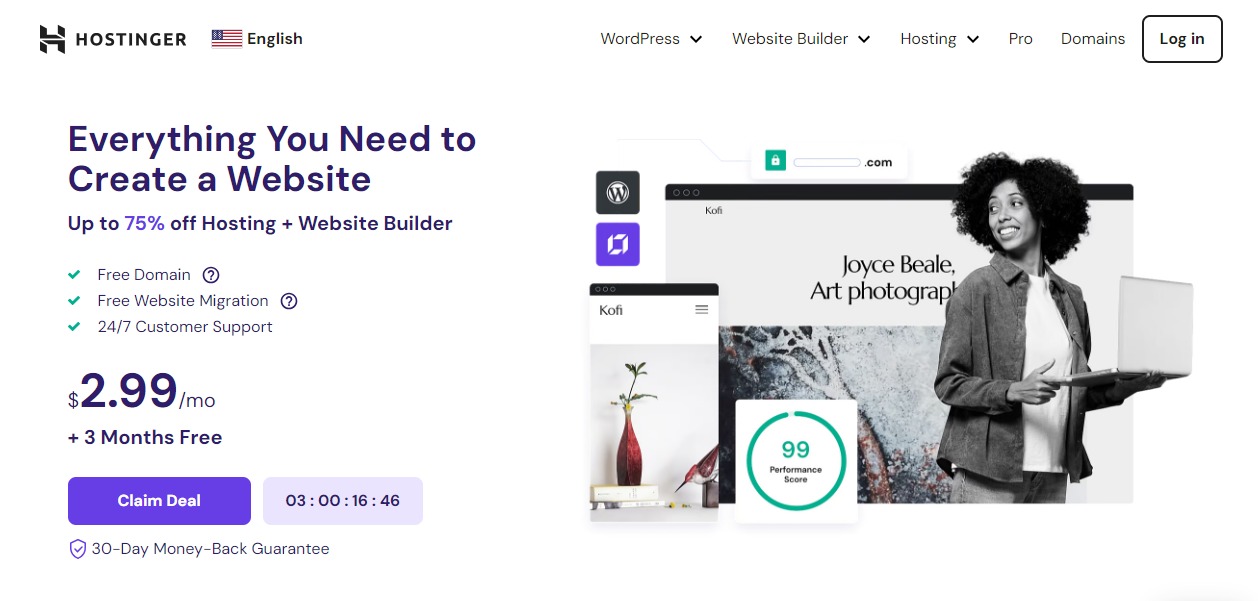Click the Hostinger logo icon

pyautogui.click(x=52, y=39)
